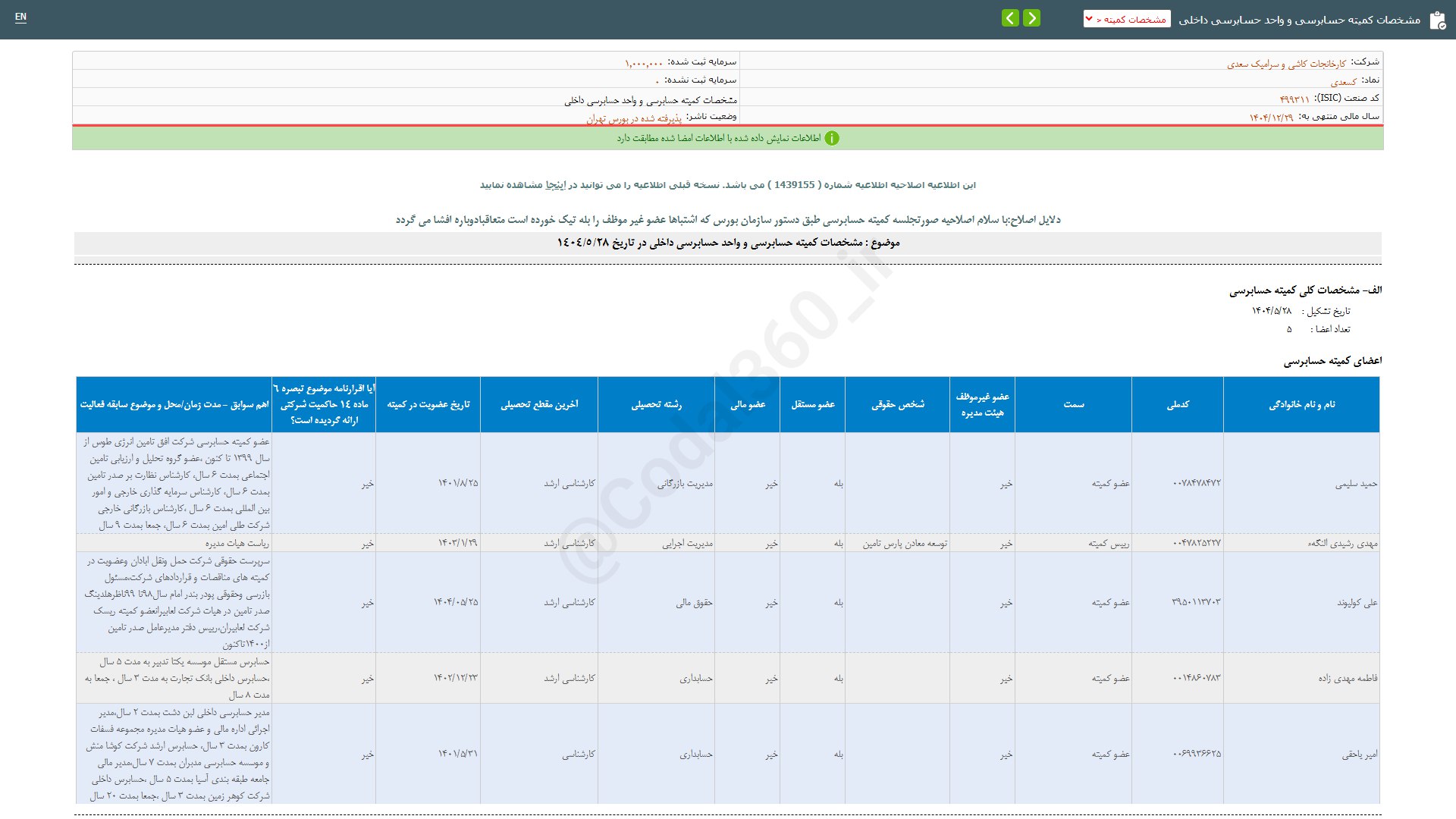This screenshot has width=1456, height=819.
Task: Click the clipboard checkmark icon in header
Action: [x=1437, y=20]
